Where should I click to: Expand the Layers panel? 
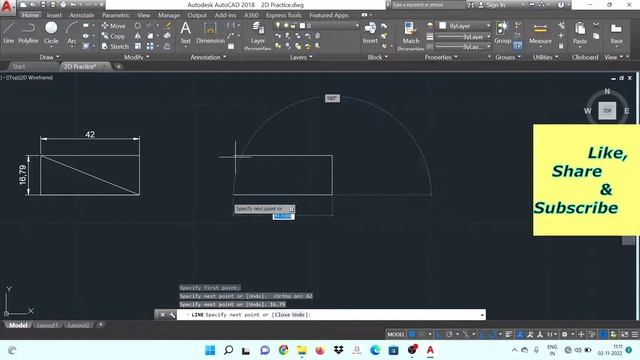(x=301, y=57)
